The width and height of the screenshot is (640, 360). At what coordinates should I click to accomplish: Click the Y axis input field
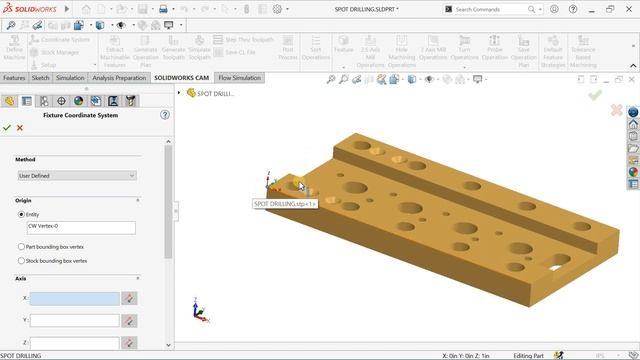[x=75, y=321]
